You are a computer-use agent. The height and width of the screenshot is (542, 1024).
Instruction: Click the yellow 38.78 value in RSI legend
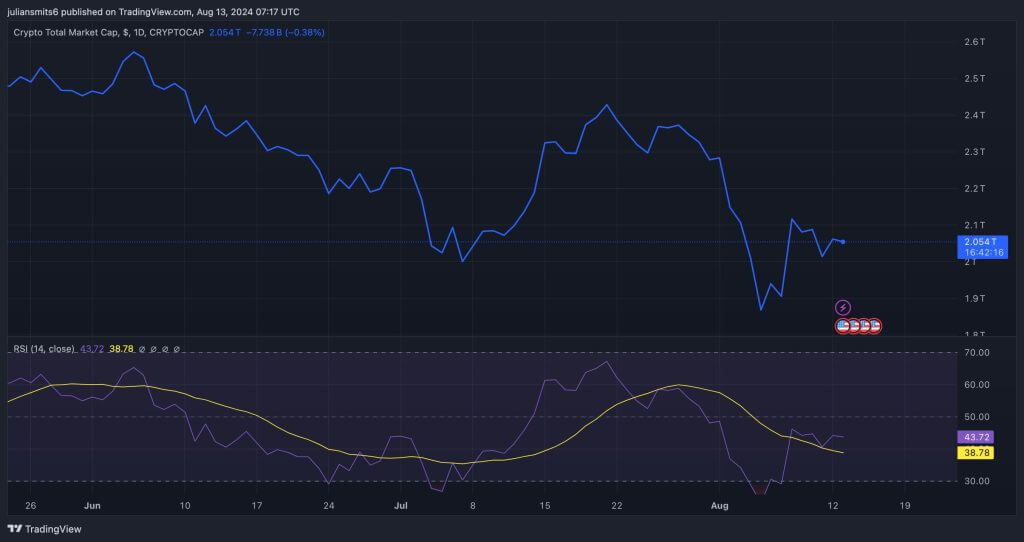click(x=121, y=349)
